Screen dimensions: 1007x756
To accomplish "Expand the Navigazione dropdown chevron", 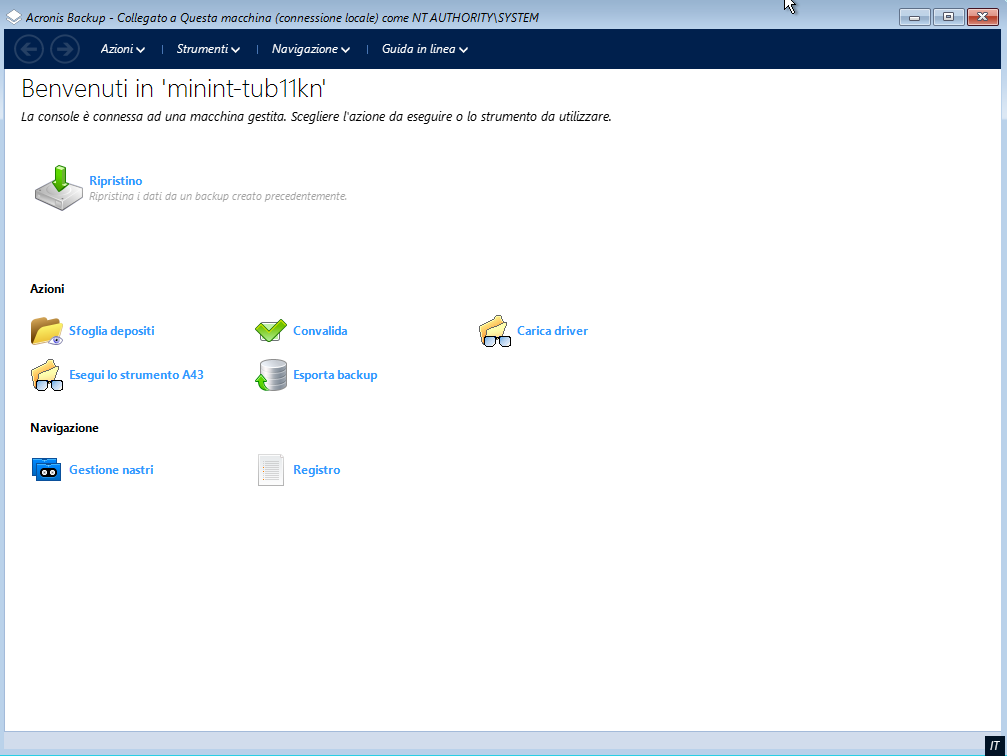I will (346, 50).
